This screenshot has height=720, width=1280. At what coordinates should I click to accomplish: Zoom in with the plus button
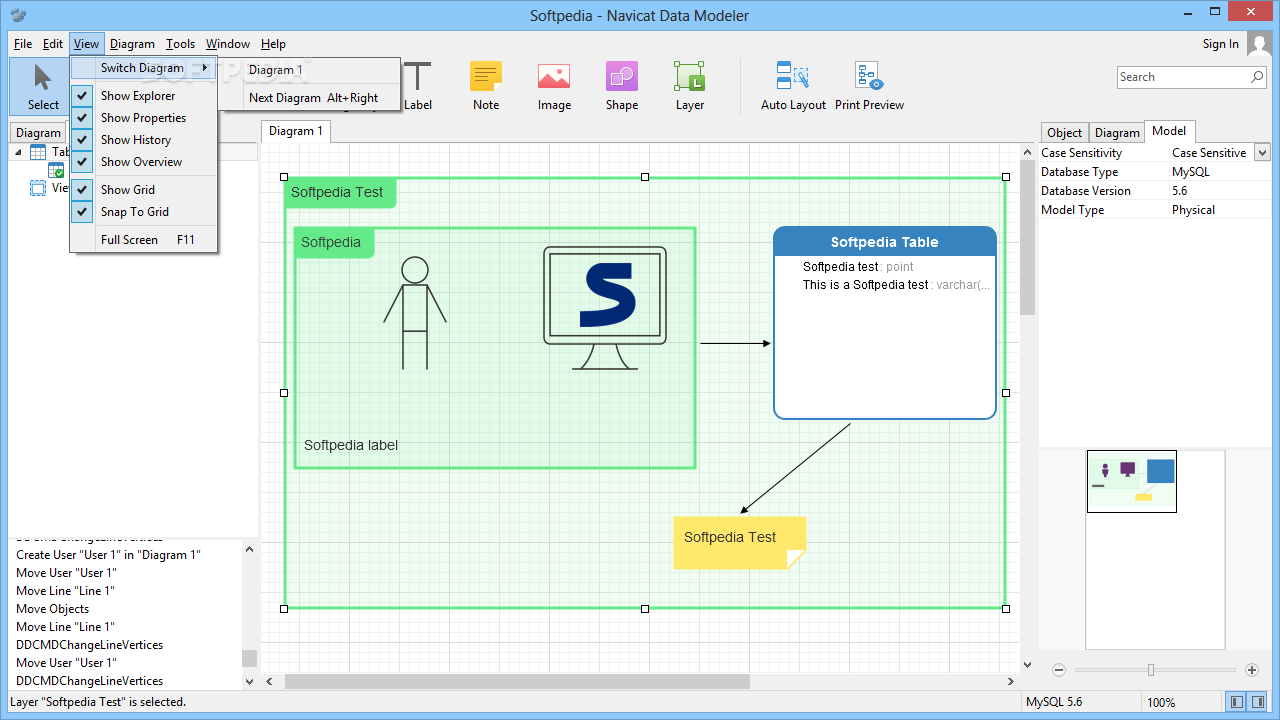(x=1251, y=670)
